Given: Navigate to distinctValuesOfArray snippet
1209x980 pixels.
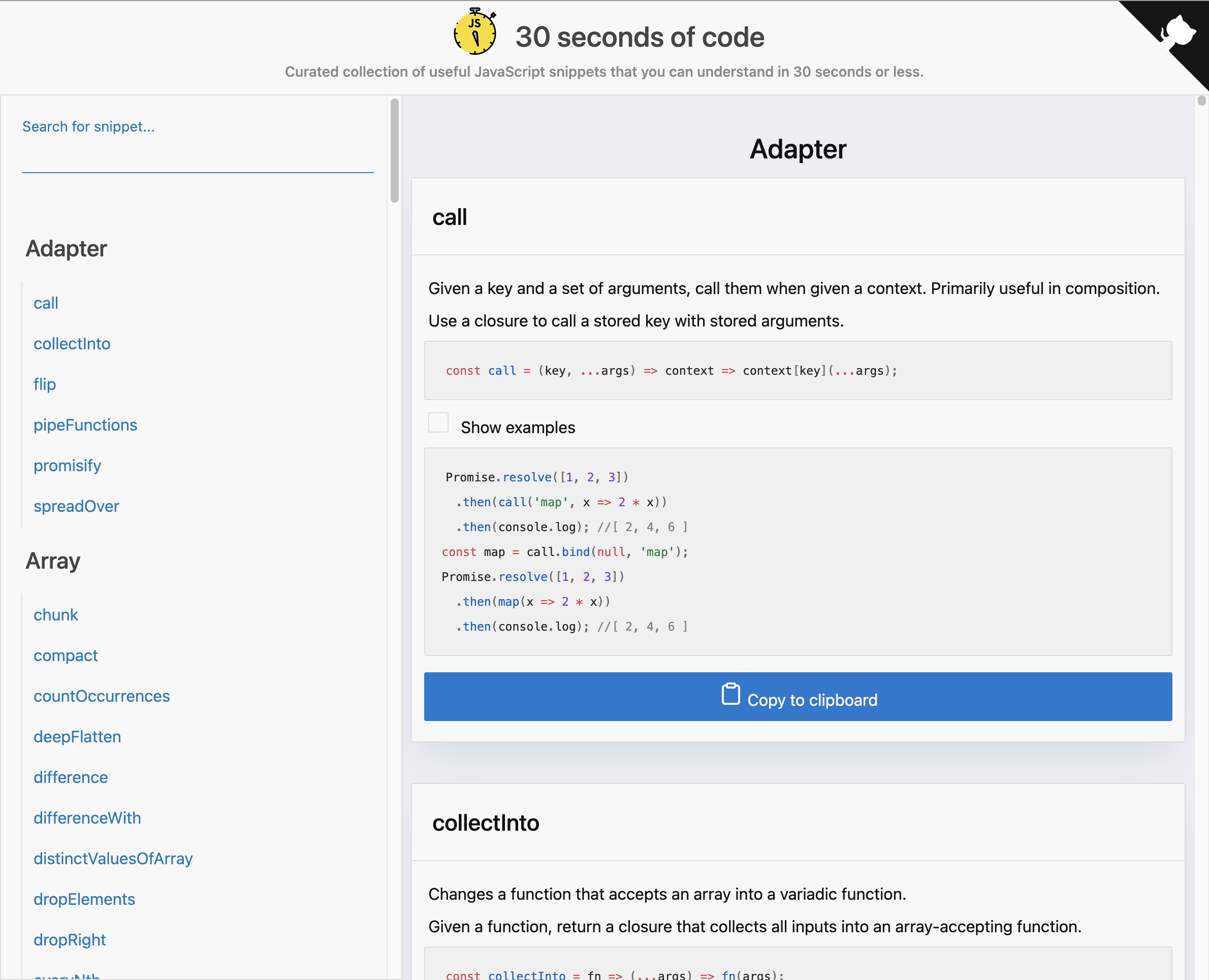Looking at the screenshot, I should point(113,859).
